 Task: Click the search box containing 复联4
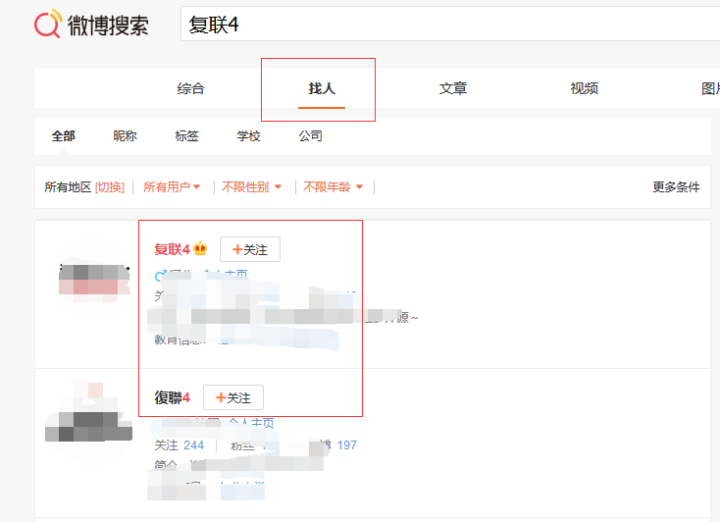click(x=450, y=24)
